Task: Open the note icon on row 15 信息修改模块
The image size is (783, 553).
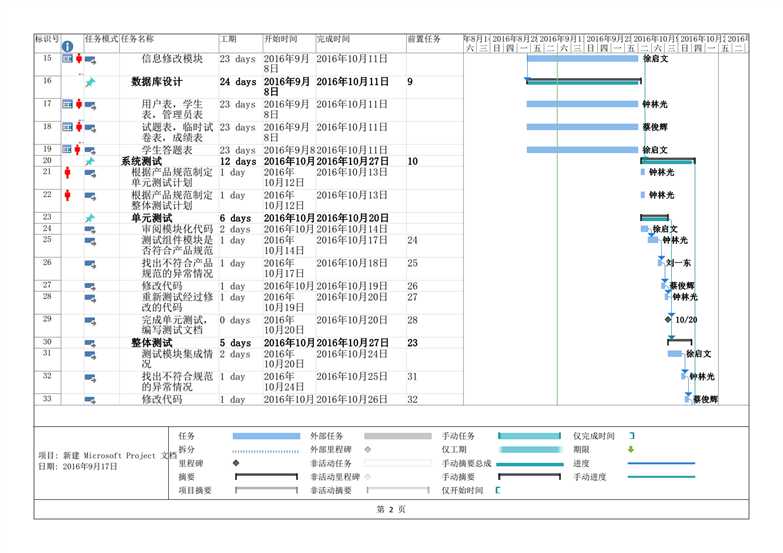Action: click(67, 59)
